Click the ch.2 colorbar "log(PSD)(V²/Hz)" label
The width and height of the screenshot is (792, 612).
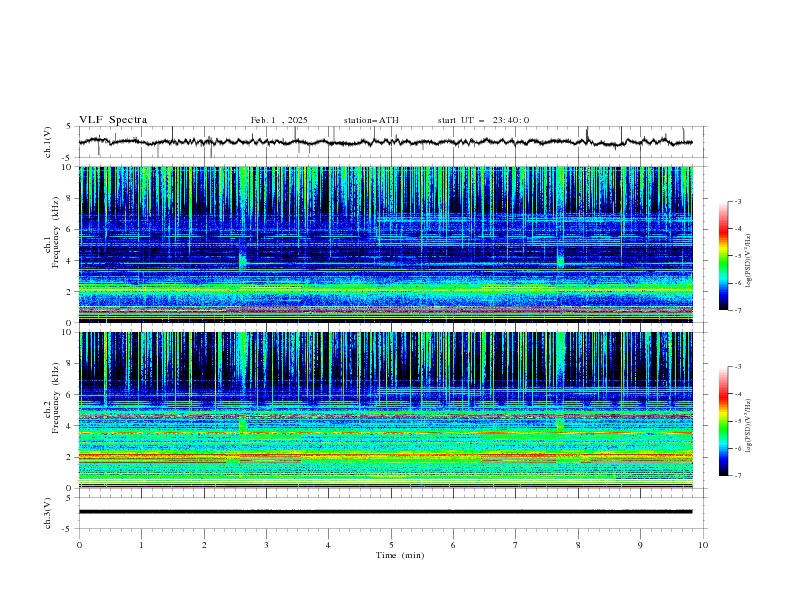749,425
